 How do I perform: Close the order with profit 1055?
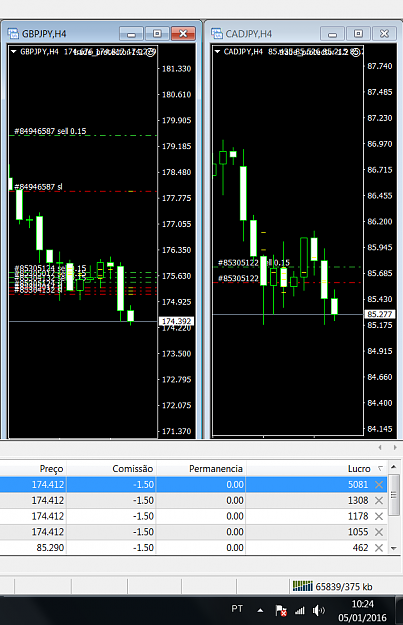coord(379,532)
